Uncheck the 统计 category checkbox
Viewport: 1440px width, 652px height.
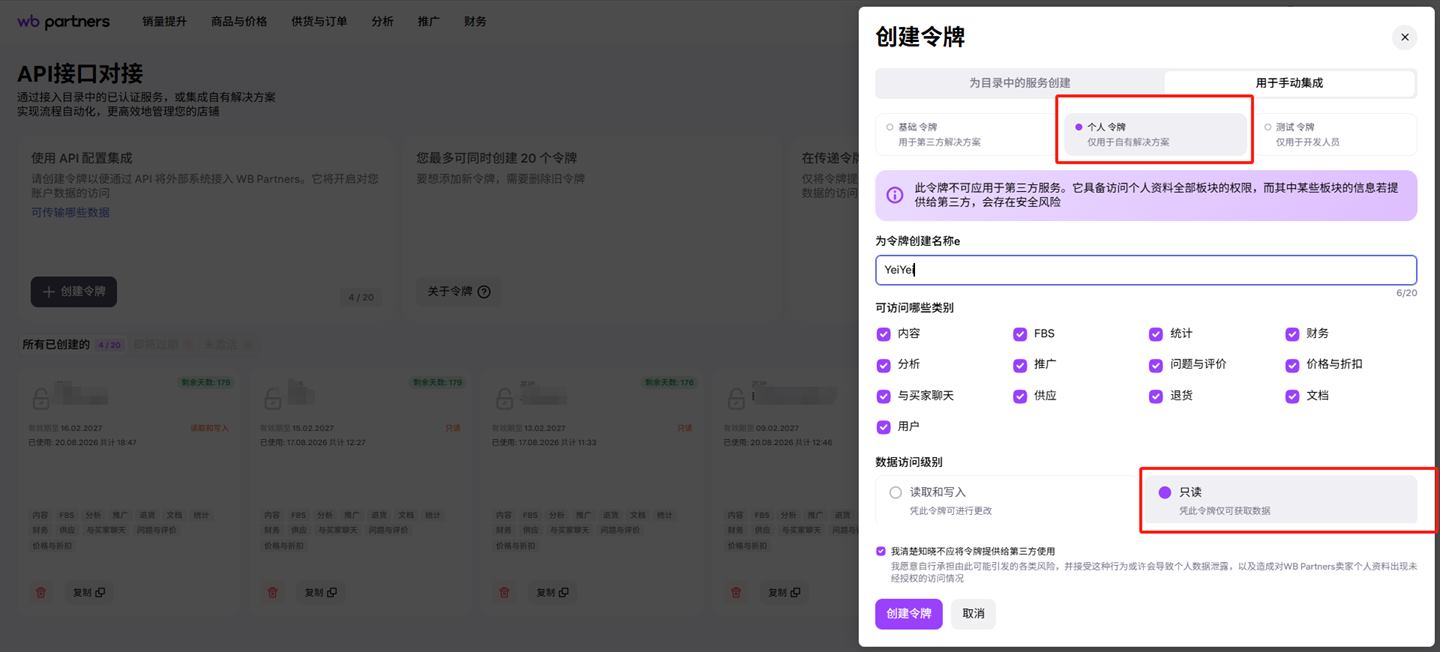[1156, 334]
